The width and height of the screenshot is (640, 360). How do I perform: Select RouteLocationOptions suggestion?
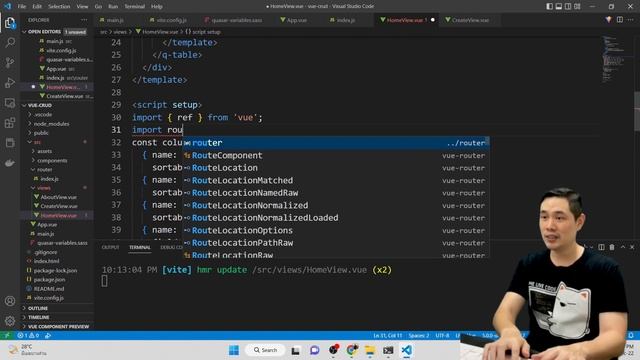[x=336, y=230]
